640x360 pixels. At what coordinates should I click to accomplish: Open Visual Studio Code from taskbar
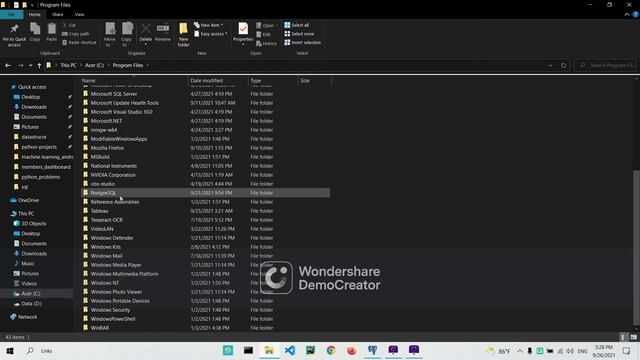[290, 351]
